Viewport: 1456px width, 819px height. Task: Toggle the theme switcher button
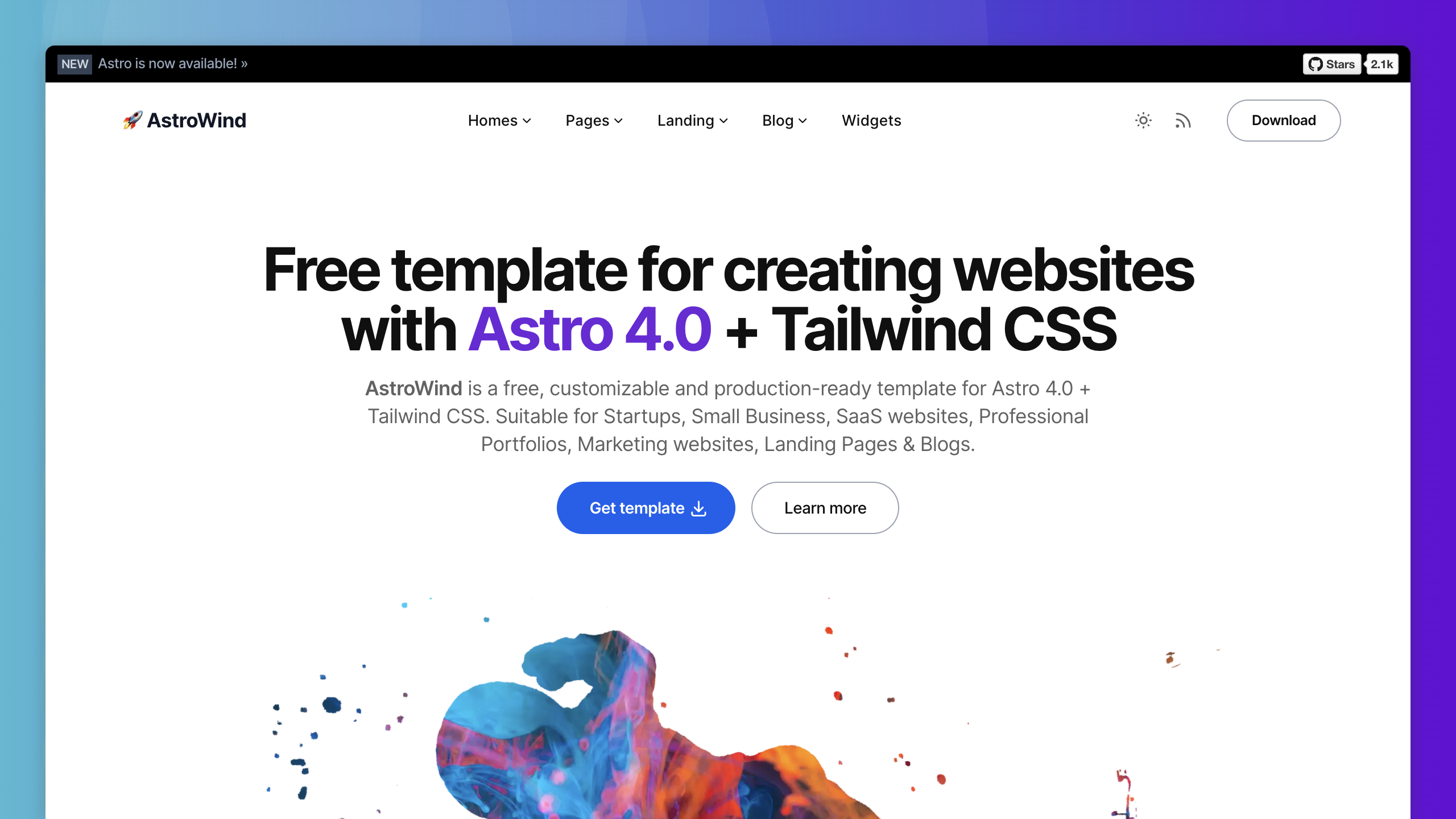point(1143,120)
